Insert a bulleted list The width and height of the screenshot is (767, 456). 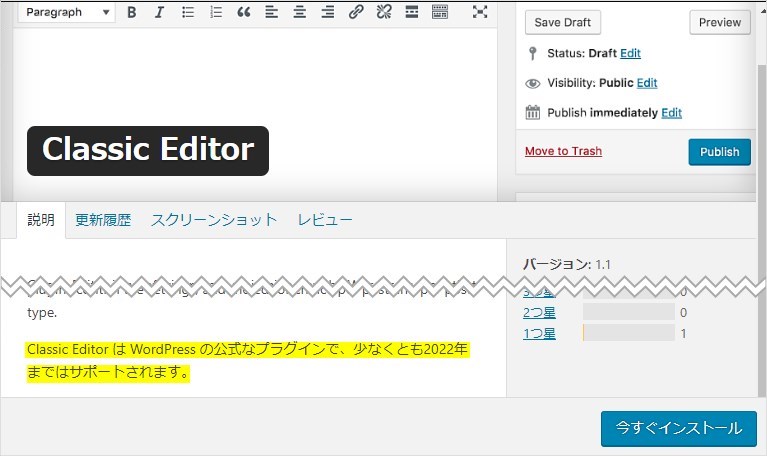(x=188, y=12)
